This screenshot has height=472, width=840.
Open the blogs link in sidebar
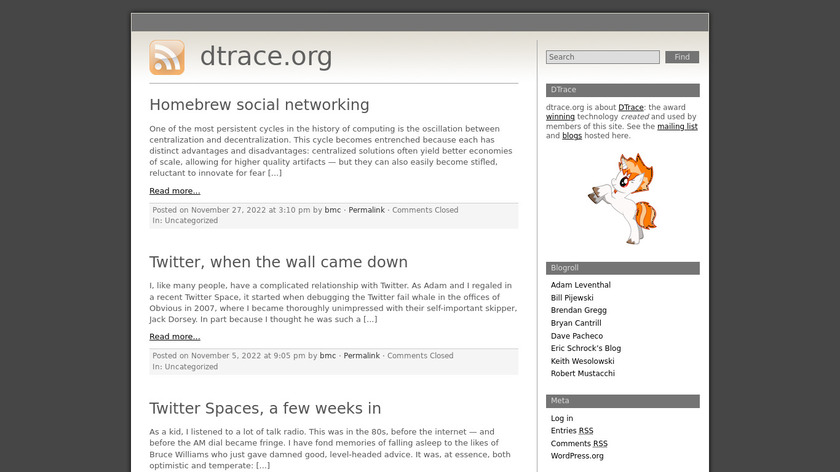[x=572, y=136]
